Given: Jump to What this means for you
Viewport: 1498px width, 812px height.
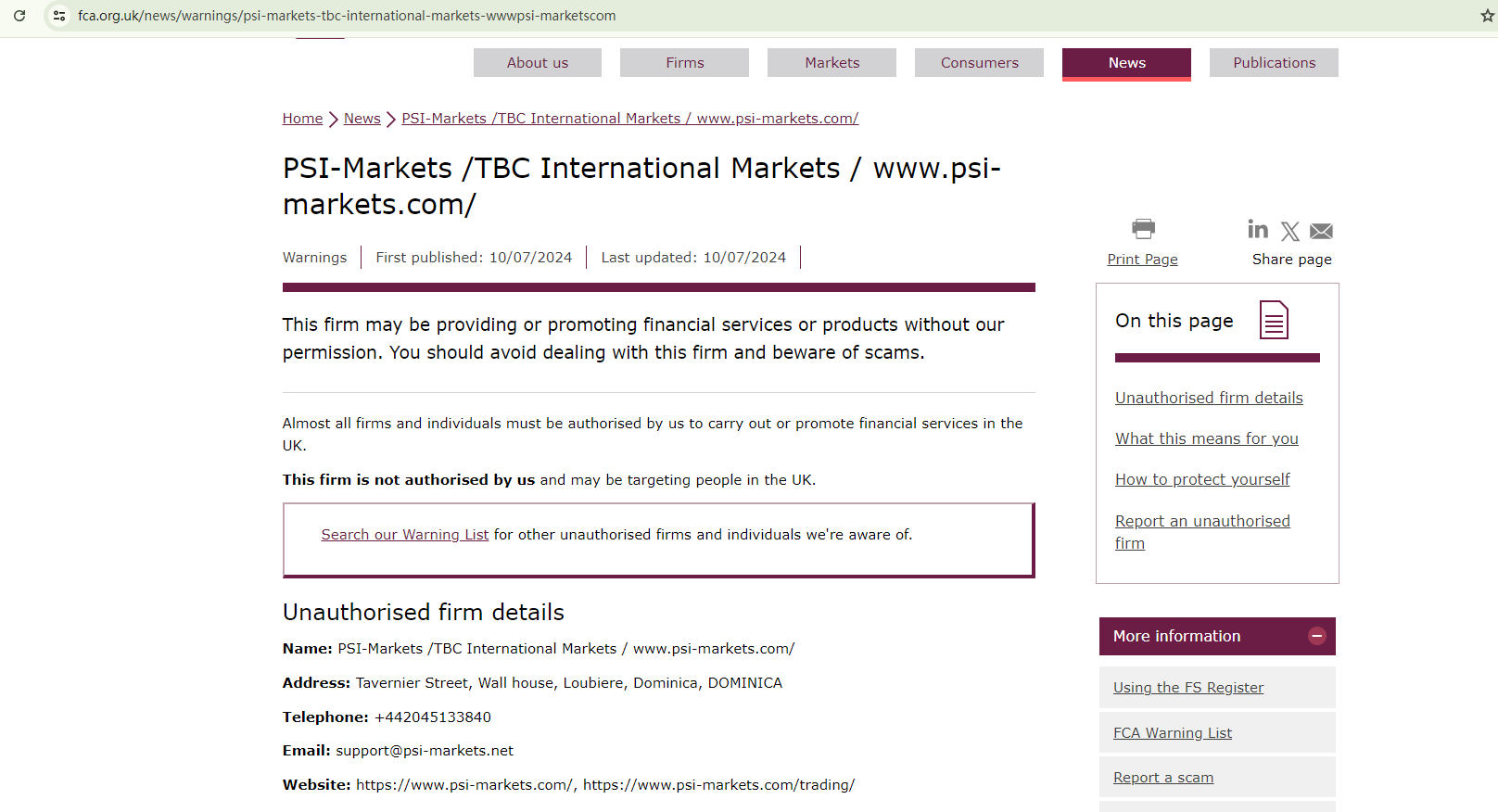Looking at the screenshot, I should pyautogui.click(x=1207, y=438).
